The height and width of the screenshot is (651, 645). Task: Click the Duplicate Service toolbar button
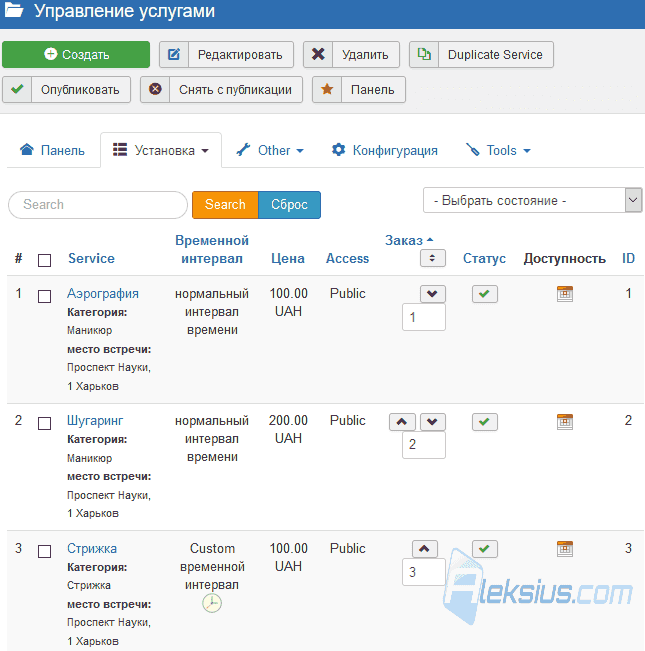tap(481, 54)
